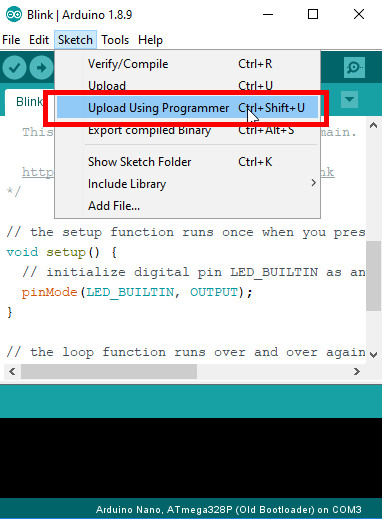The width and height of the screenshot is (382, 519).
Task: Close the open Sketch menu
Action: 75,40
